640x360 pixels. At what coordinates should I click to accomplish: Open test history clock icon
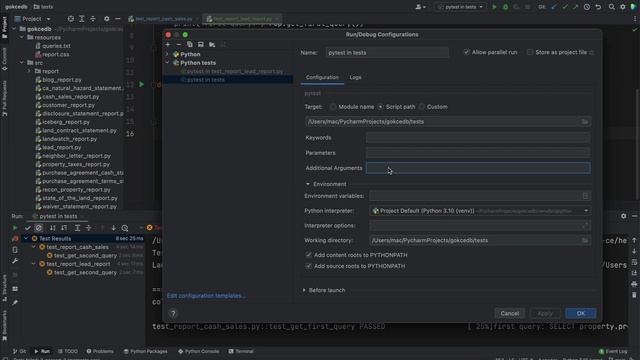click(x=125, y=228)
